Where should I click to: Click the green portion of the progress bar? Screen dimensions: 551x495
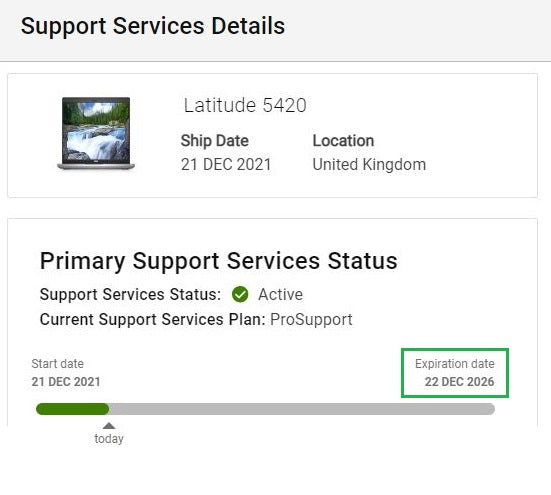tap(72, 409)
